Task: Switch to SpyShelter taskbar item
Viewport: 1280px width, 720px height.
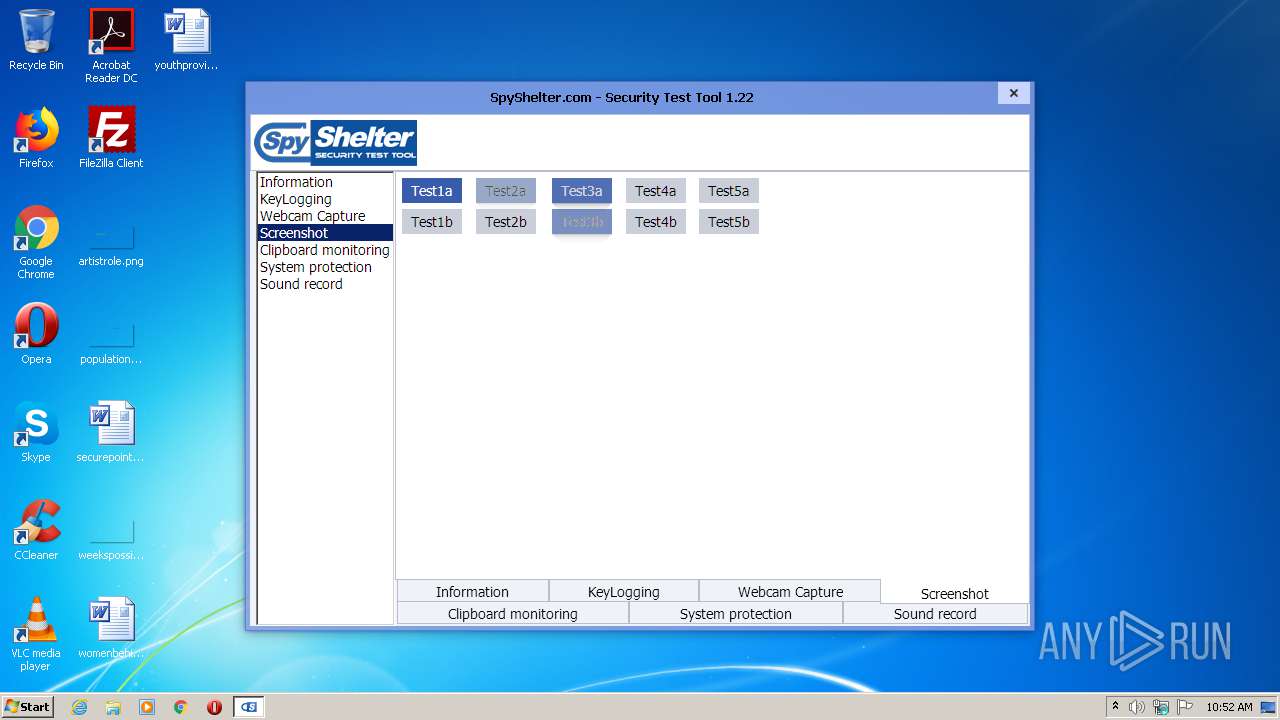Action: [249, 707]
